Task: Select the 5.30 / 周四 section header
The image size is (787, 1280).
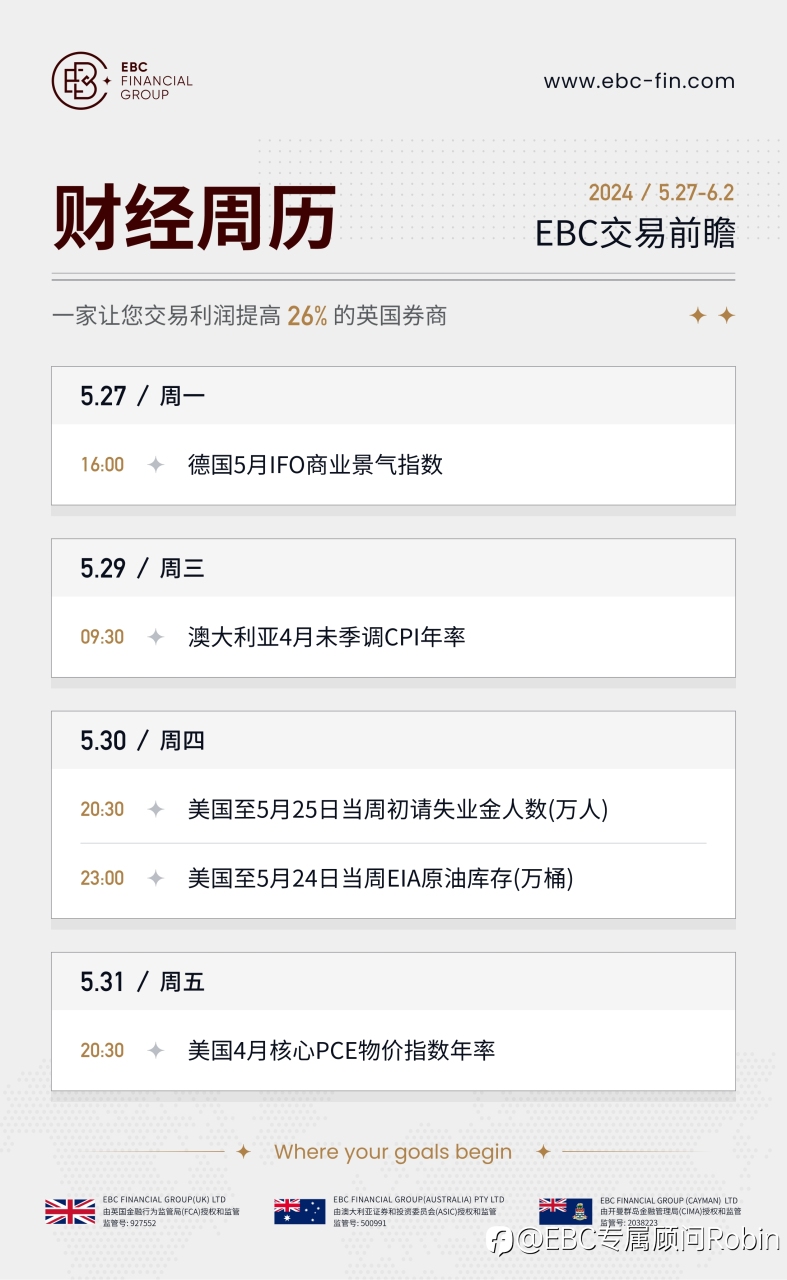Action: pyautogui.click(x=143, y=740)
